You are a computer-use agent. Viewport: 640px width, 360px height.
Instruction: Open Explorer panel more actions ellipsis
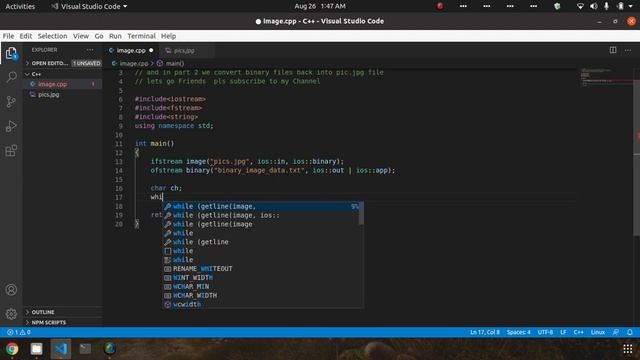(89, 50)
